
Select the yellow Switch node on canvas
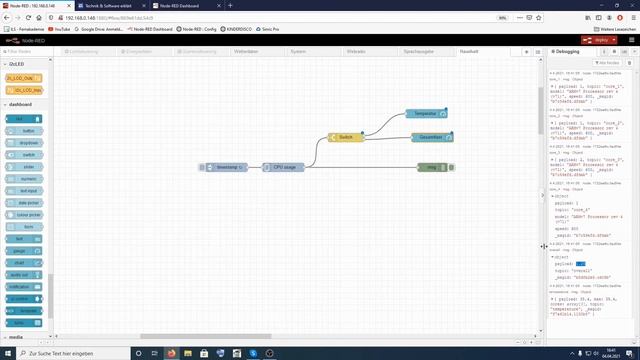click(x=346, y=137)
